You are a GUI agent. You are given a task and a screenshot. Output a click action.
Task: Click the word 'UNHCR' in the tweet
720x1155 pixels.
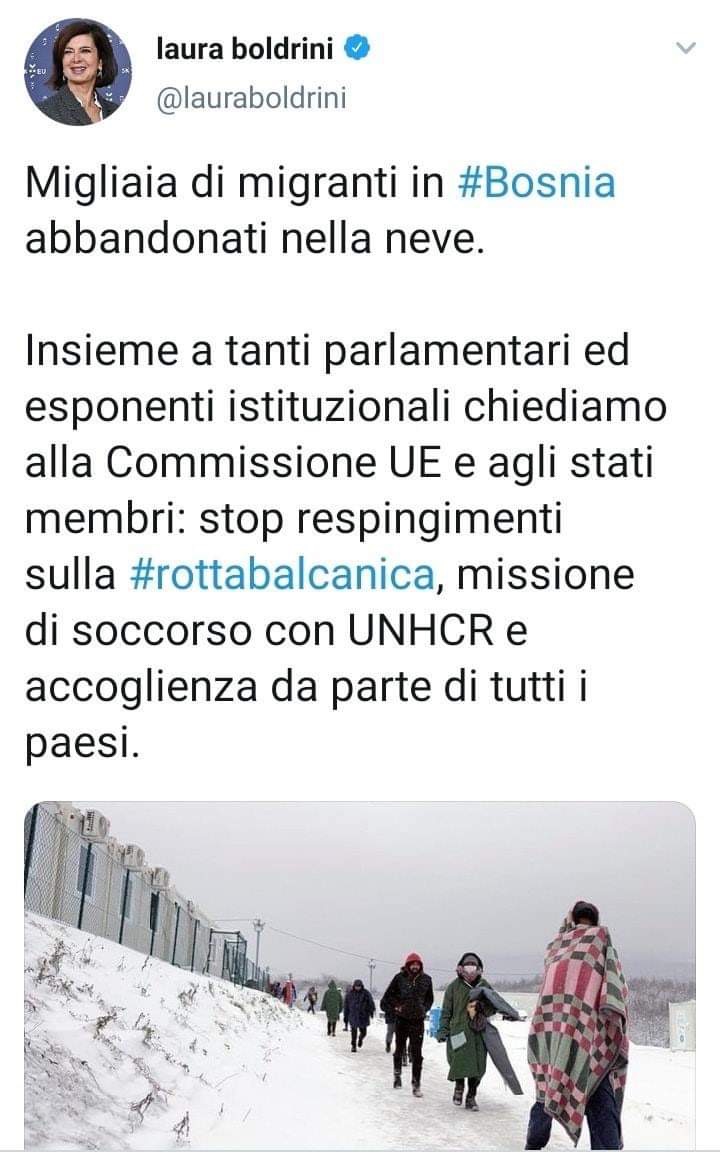[x=420, y=631]
